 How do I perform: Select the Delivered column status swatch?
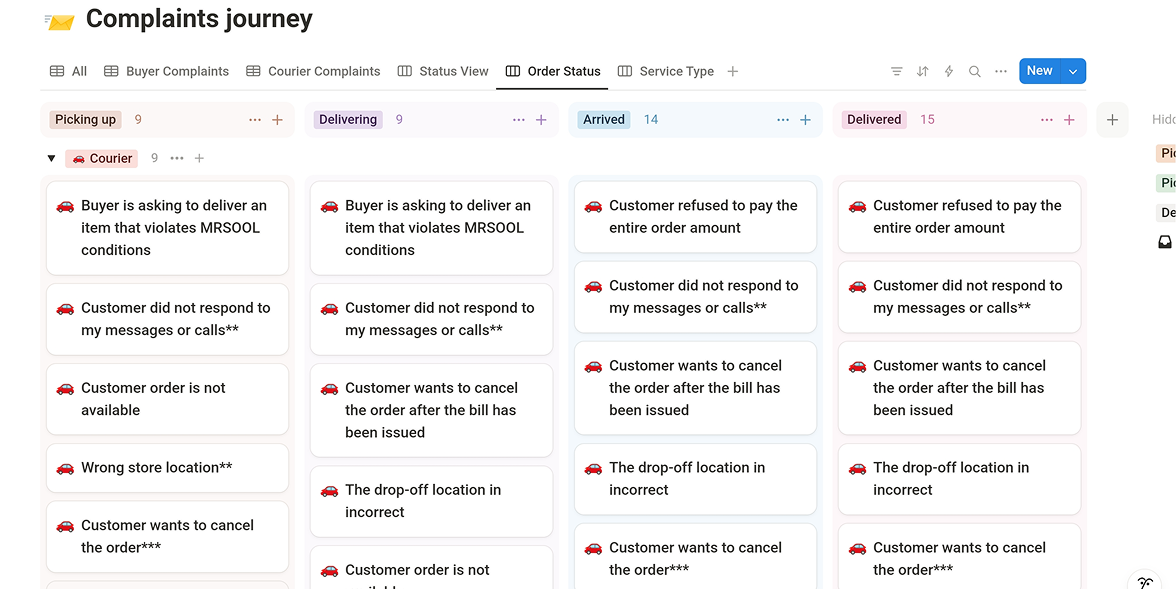[873, 119]
